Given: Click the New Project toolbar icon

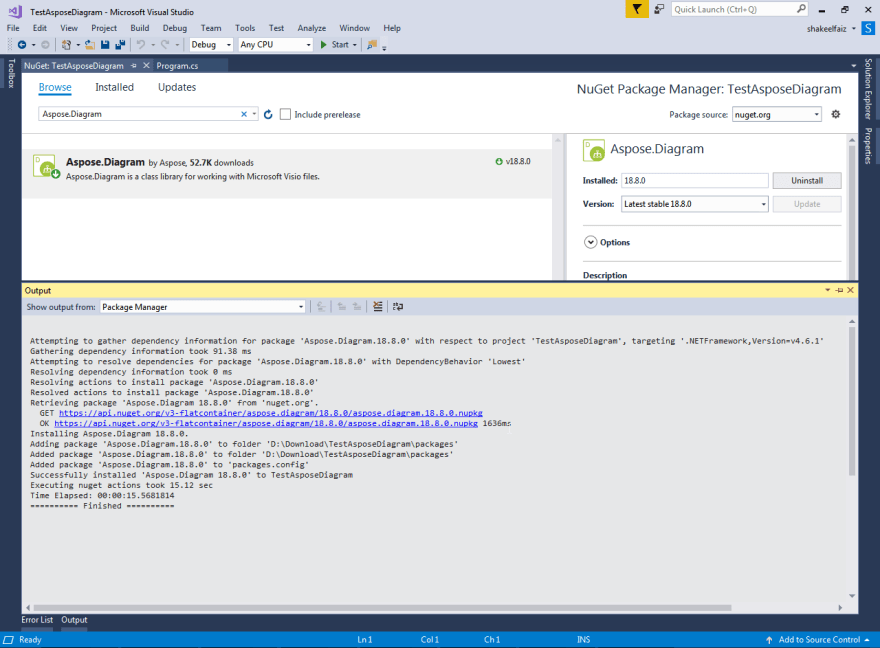Looking at the screenshot, I should pos(66,44).
